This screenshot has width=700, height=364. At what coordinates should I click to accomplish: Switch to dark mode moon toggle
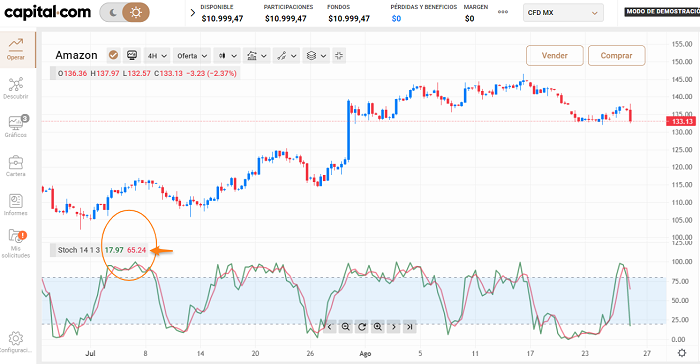click(x=112, y=13)
